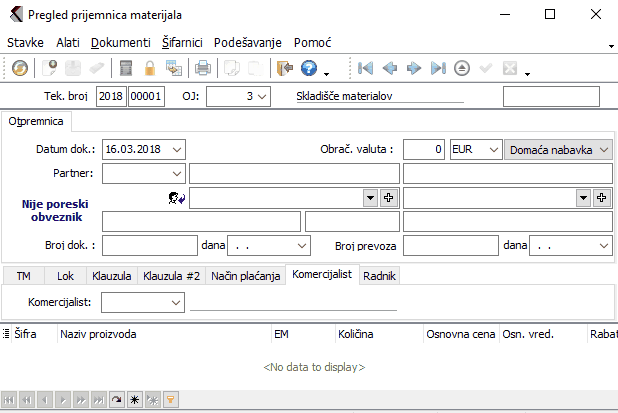Viewport: 618px width, 413px height.
Task: Click the partner lookup icon beside Nije poreski obveznik
Action: click(177, 198)
